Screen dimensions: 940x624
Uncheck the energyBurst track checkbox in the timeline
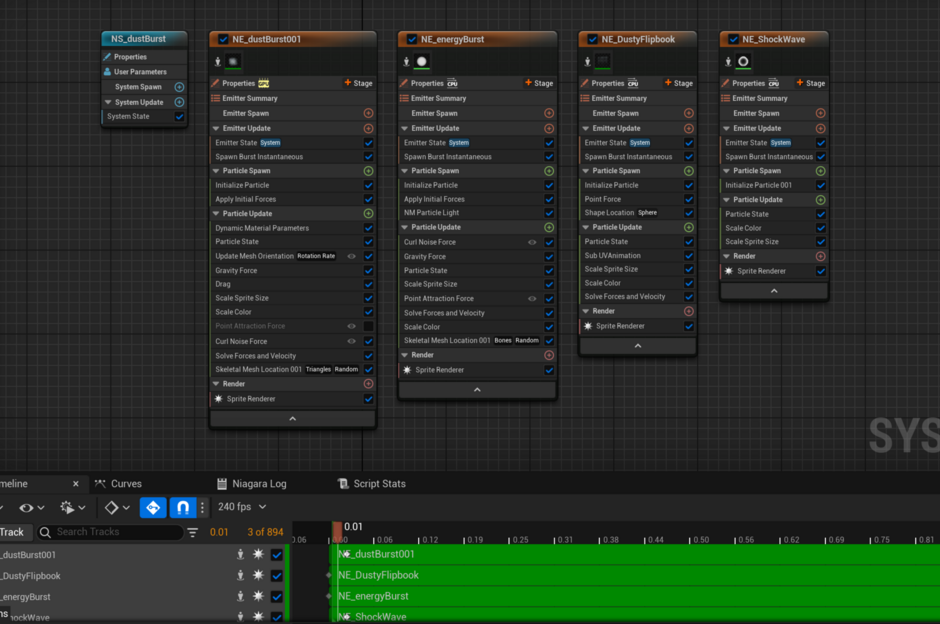click(276, 596)
